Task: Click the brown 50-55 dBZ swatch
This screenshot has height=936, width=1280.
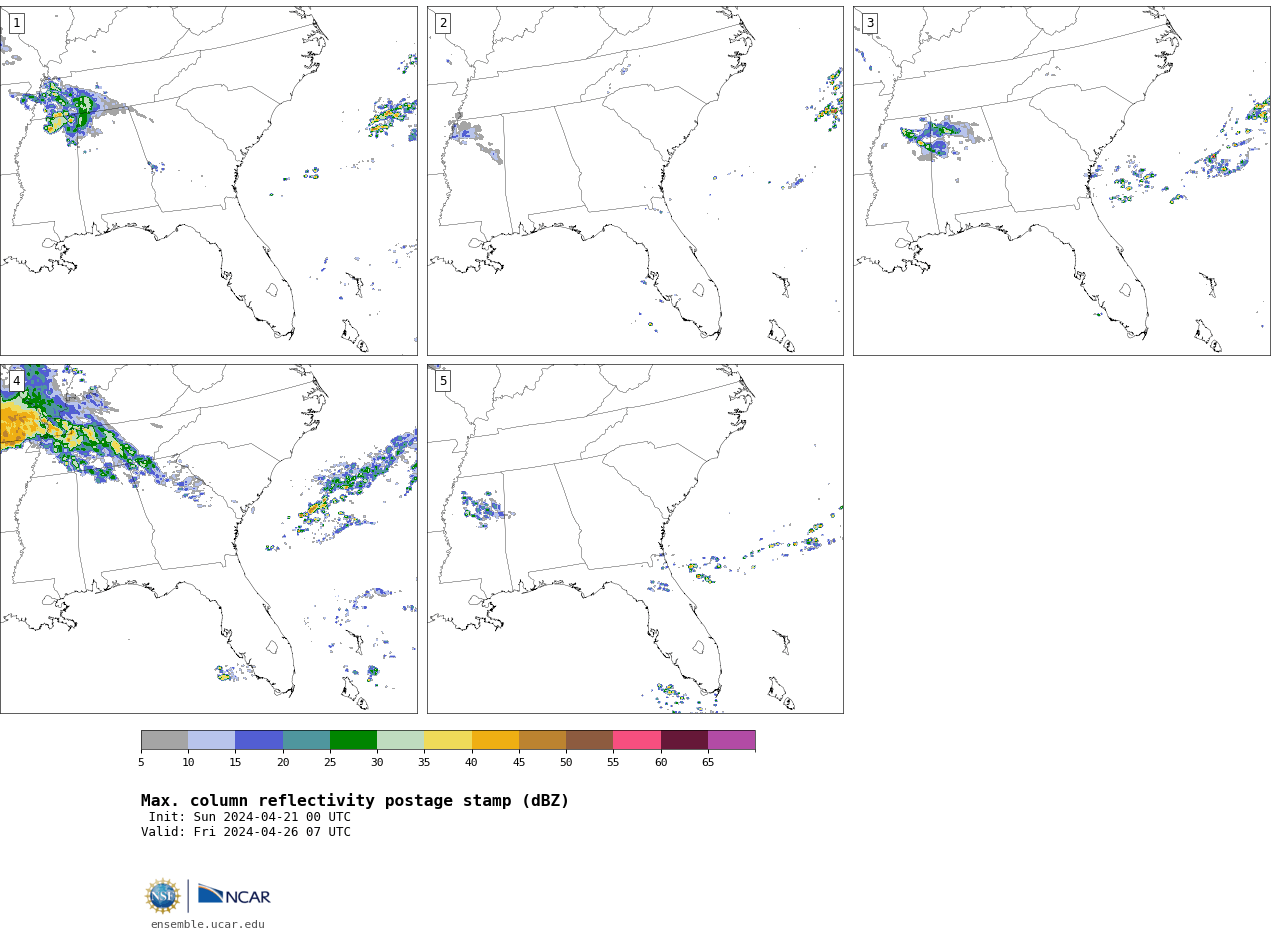Action: click(590, 740)
